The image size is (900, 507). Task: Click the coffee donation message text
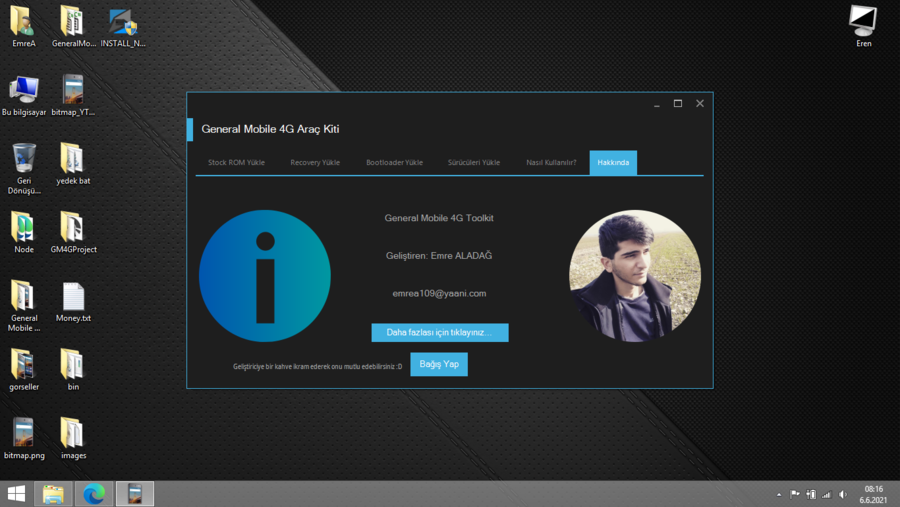pyautogui.click(x=317, y=366)
